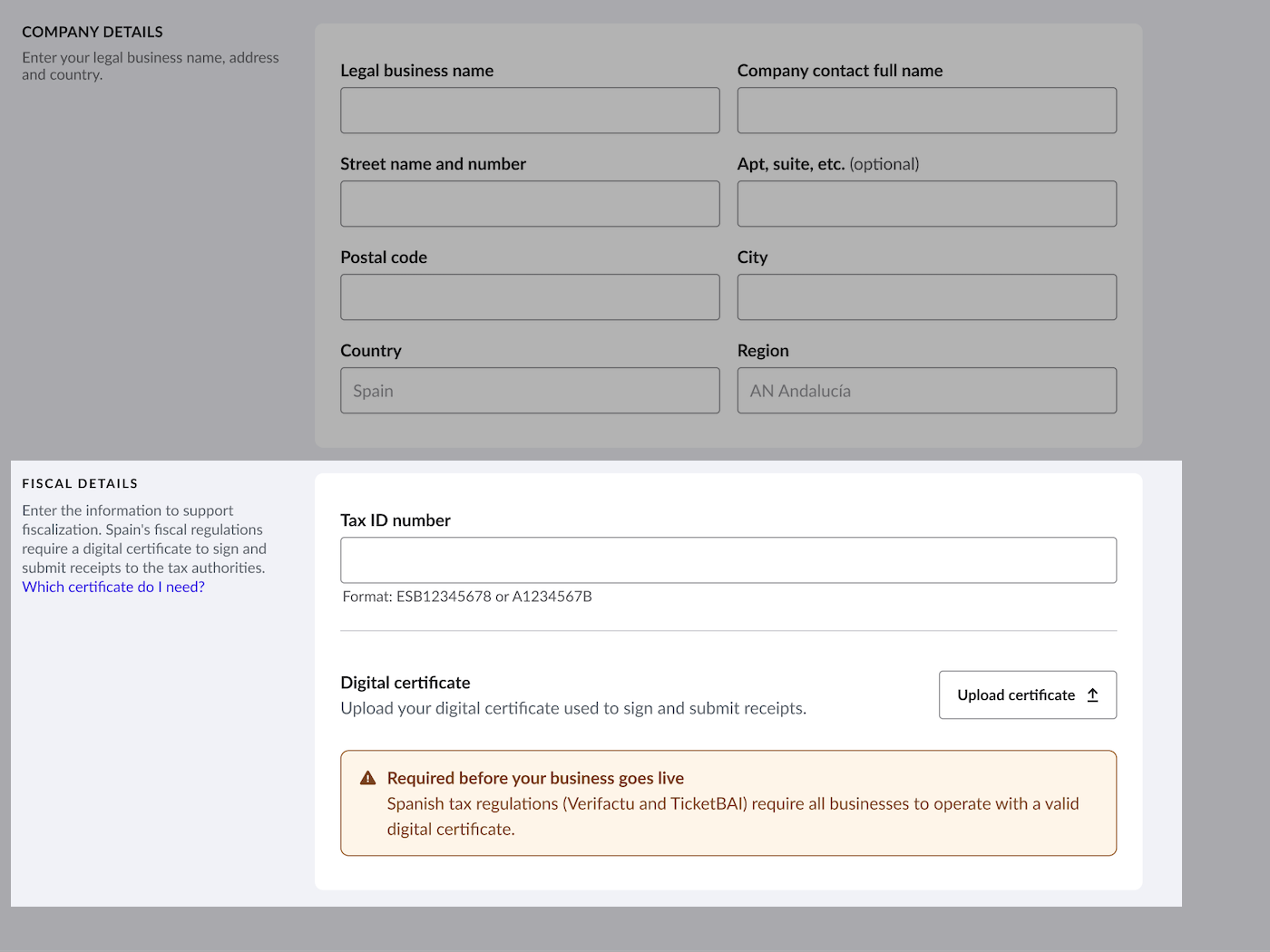Open the 'Which certificate do I need?' link
1270x952 pixels.
[113, 588]
